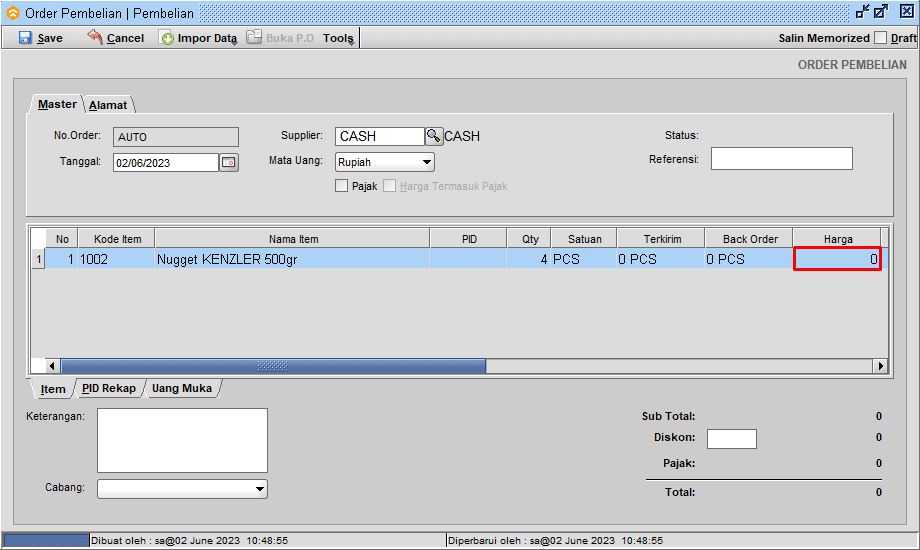This screenshot has width=920, height=550.
Task: Click the Back Order 0 PCS cell
Action: (748, 259)
